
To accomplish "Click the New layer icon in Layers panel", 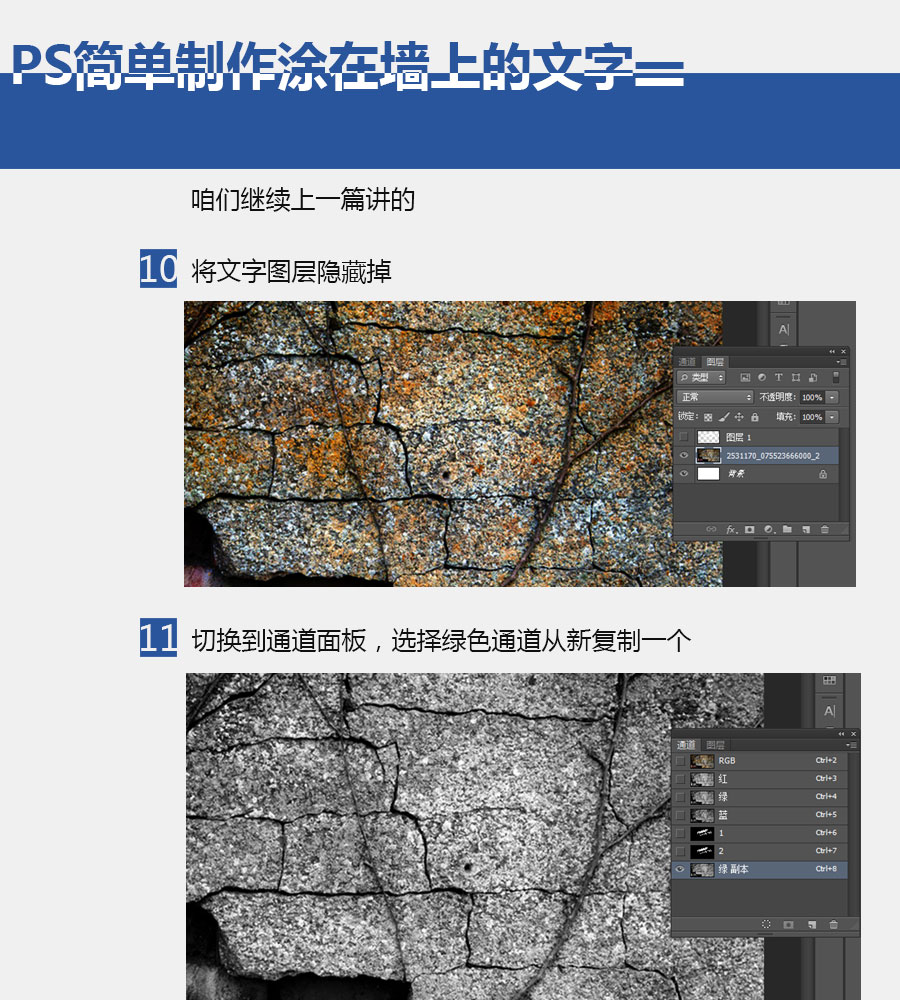I will 807,530.
